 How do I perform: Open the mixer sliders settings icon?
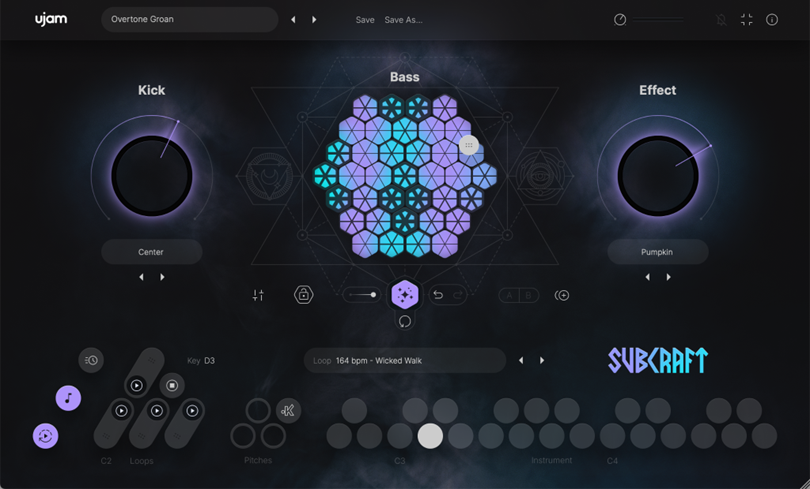tap(258, 295)
